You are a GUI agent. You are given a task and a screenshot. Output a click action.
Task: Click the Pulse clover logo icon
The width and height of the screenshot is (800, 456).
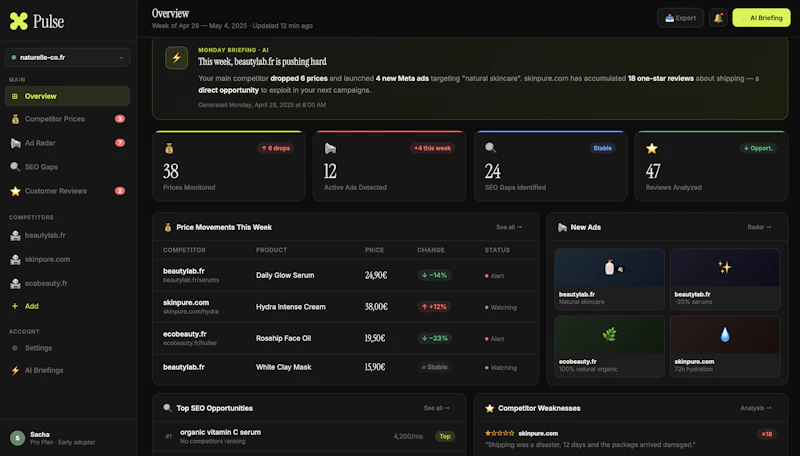19,21
